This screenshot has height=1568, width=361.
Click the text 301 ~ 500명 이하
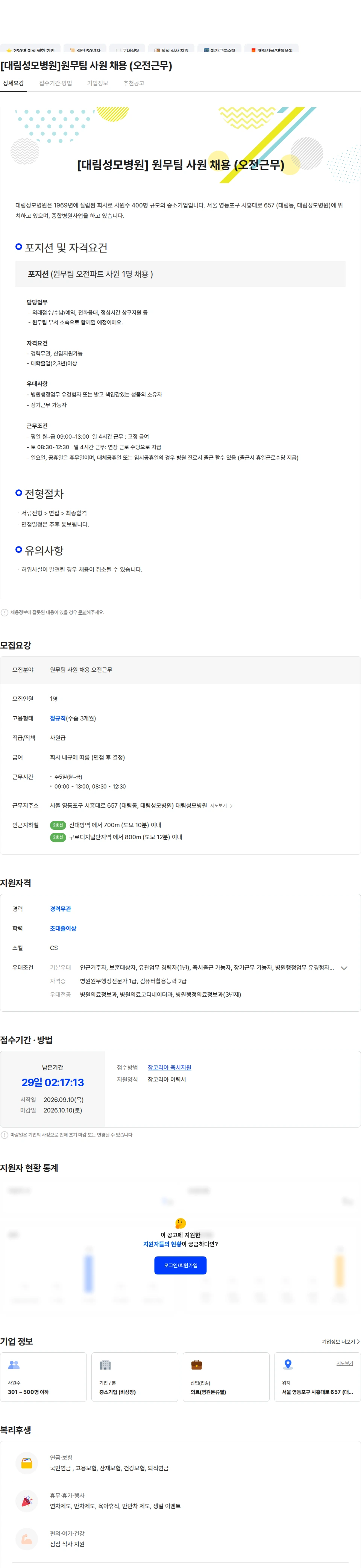28,1392
